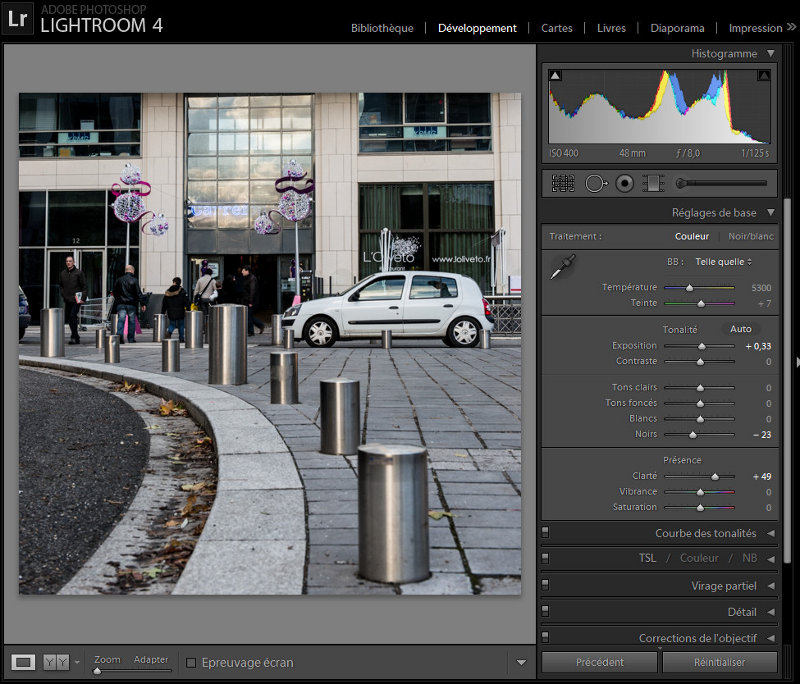Image resolution: width=800 pixels, height=684 pixels.
Task: Switch to Loupe view mode icon
Action: coord(23,662)
